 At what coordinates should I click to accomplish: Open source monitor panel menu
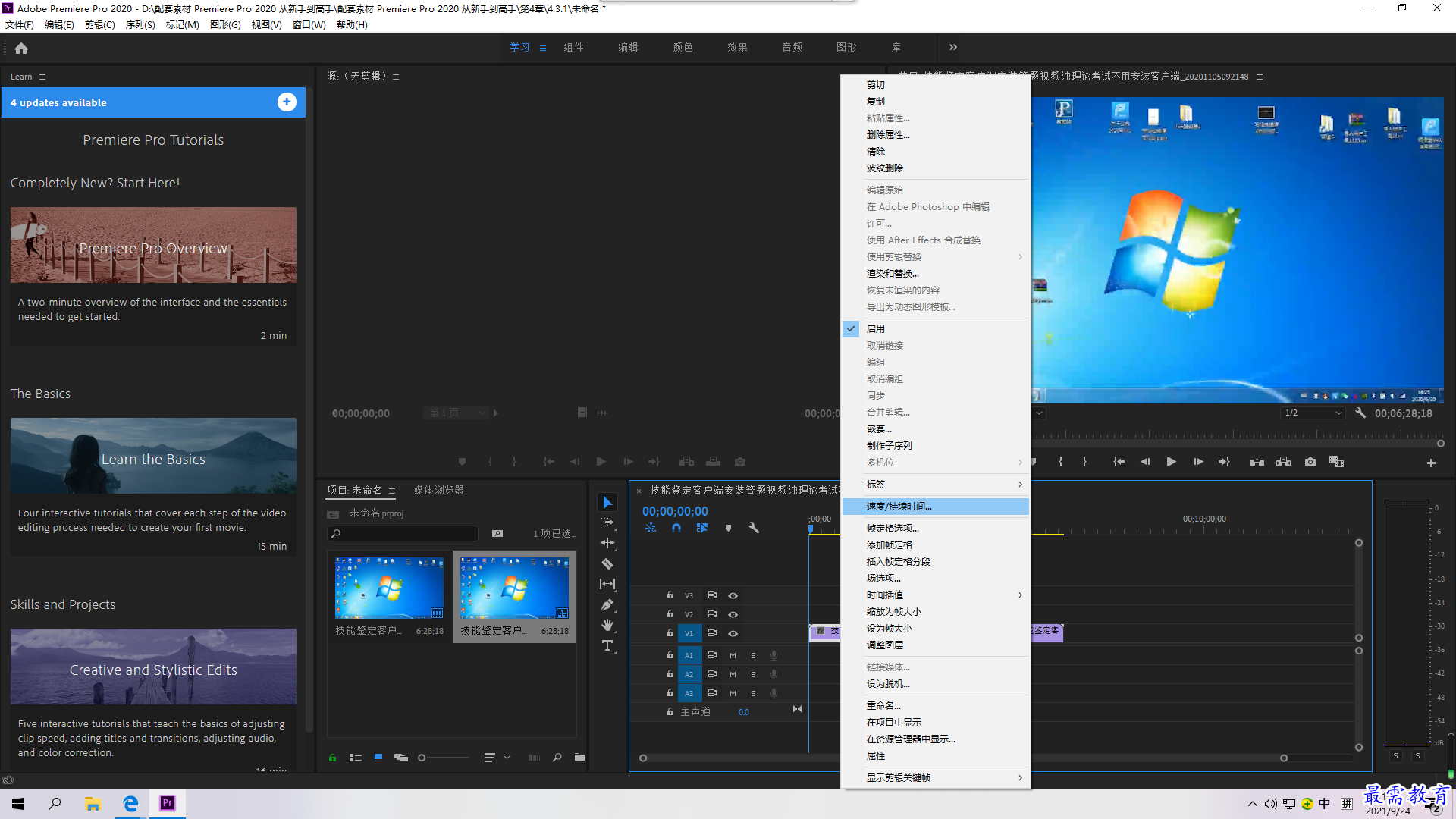(x=396, y=77)
